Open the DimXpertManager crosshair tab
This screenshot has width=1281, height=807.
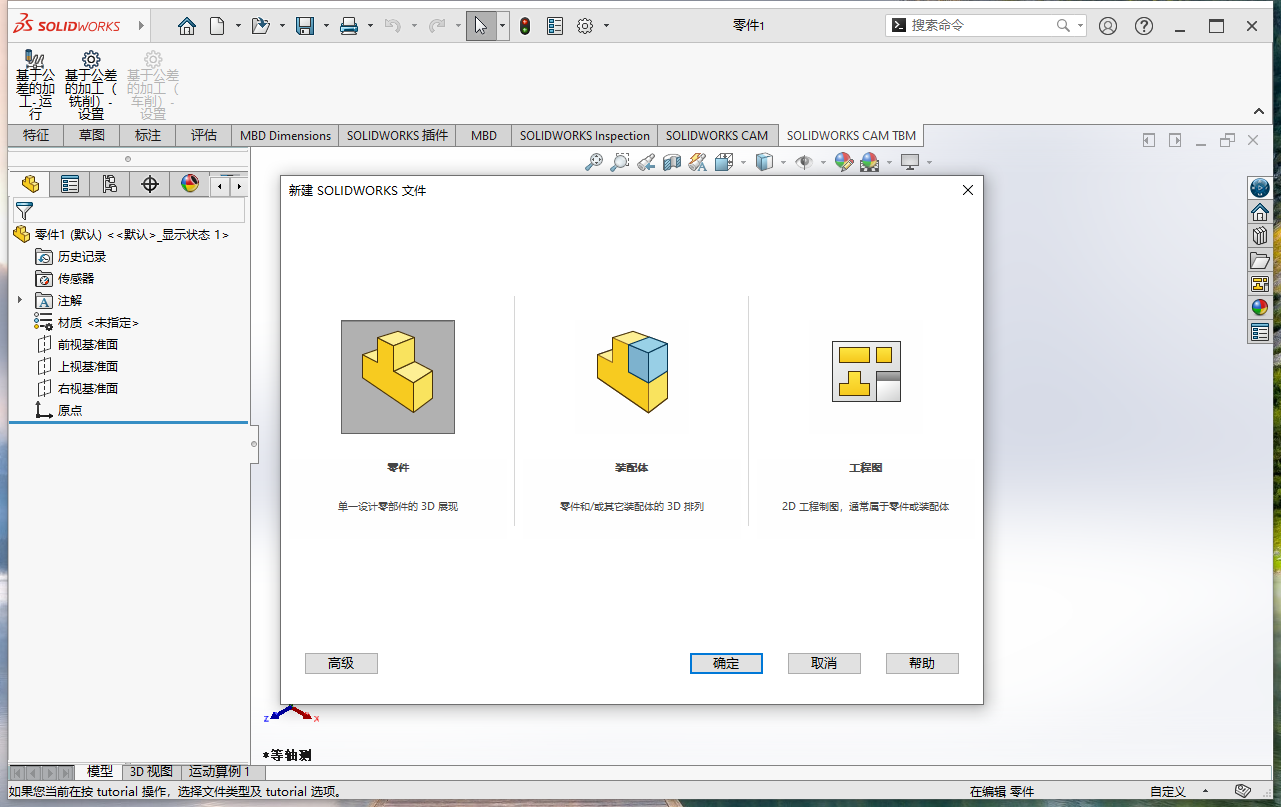point(150,184)
